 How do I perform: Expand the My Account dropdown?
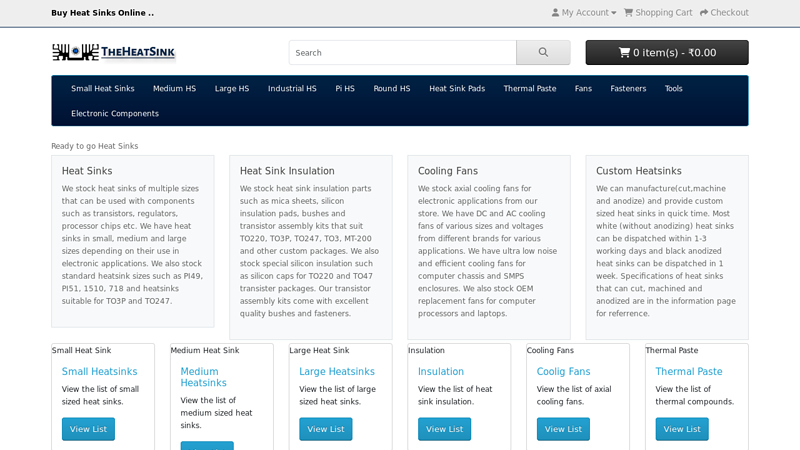(584, 13)
